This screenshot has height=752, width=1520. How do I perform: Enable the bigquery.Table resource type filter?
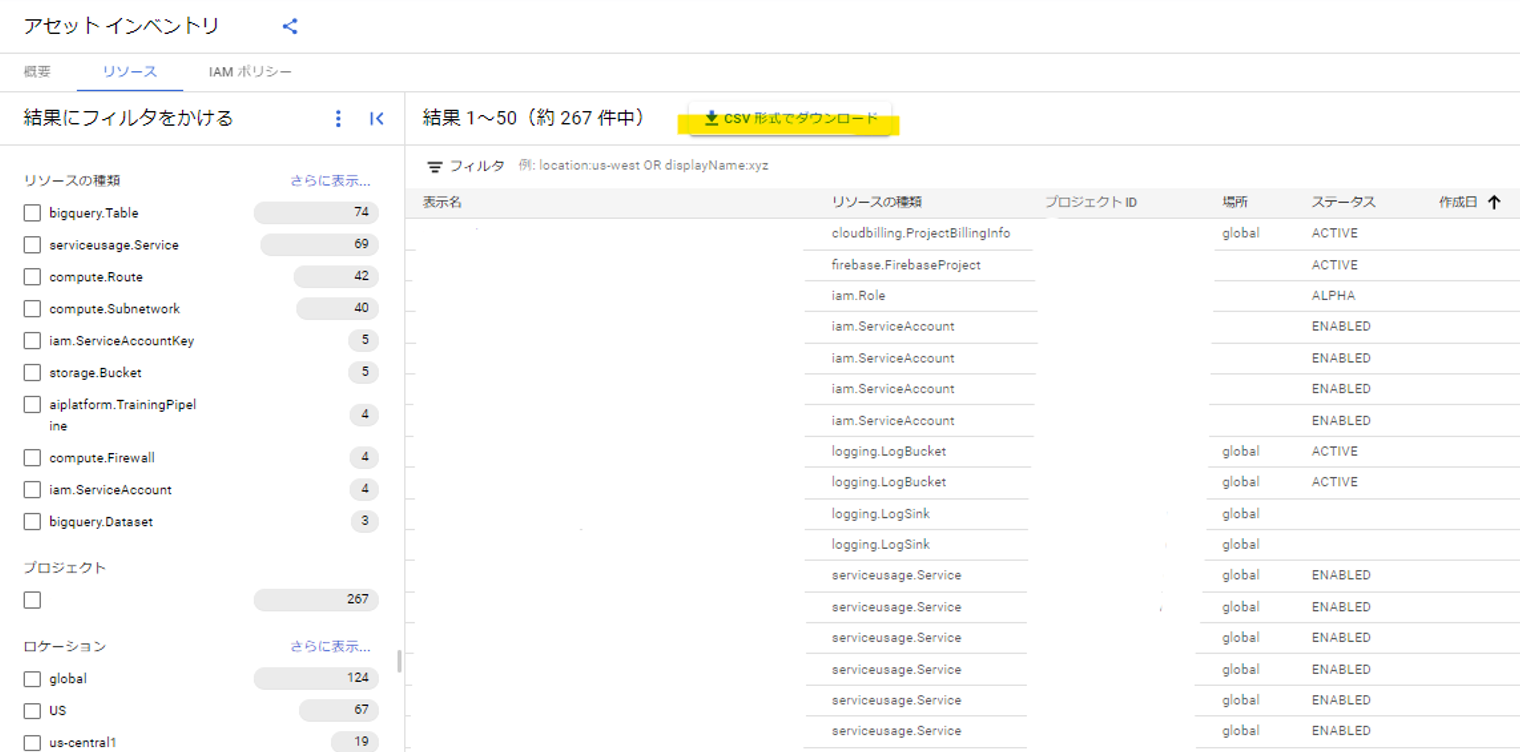[30, 212]
